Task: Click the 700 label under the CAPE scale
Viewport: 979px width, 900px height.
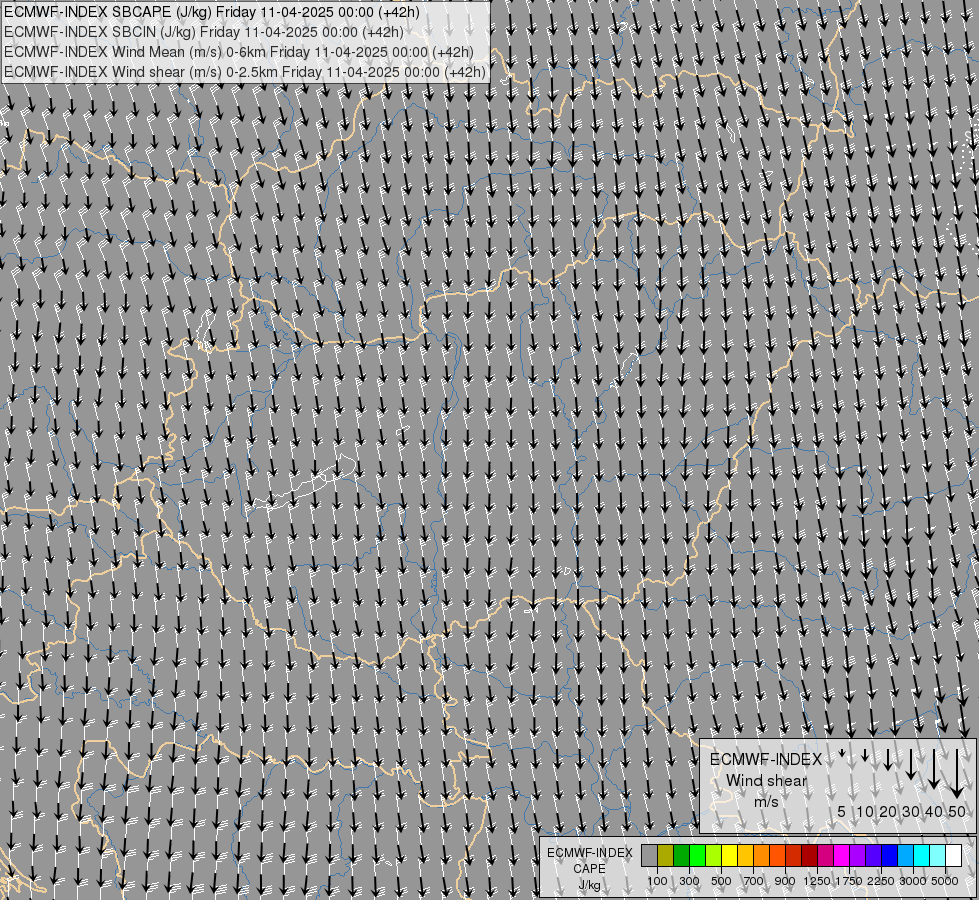Action: tap(754, 881)
